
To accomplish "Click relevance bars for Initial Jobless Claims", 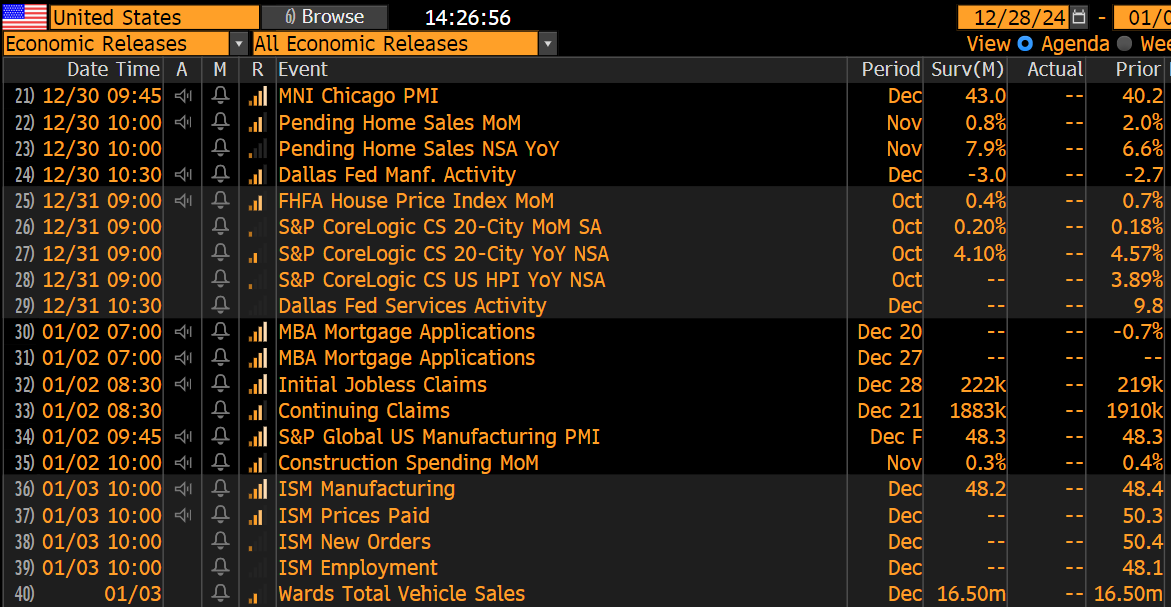I will click(x=258, y=385).
